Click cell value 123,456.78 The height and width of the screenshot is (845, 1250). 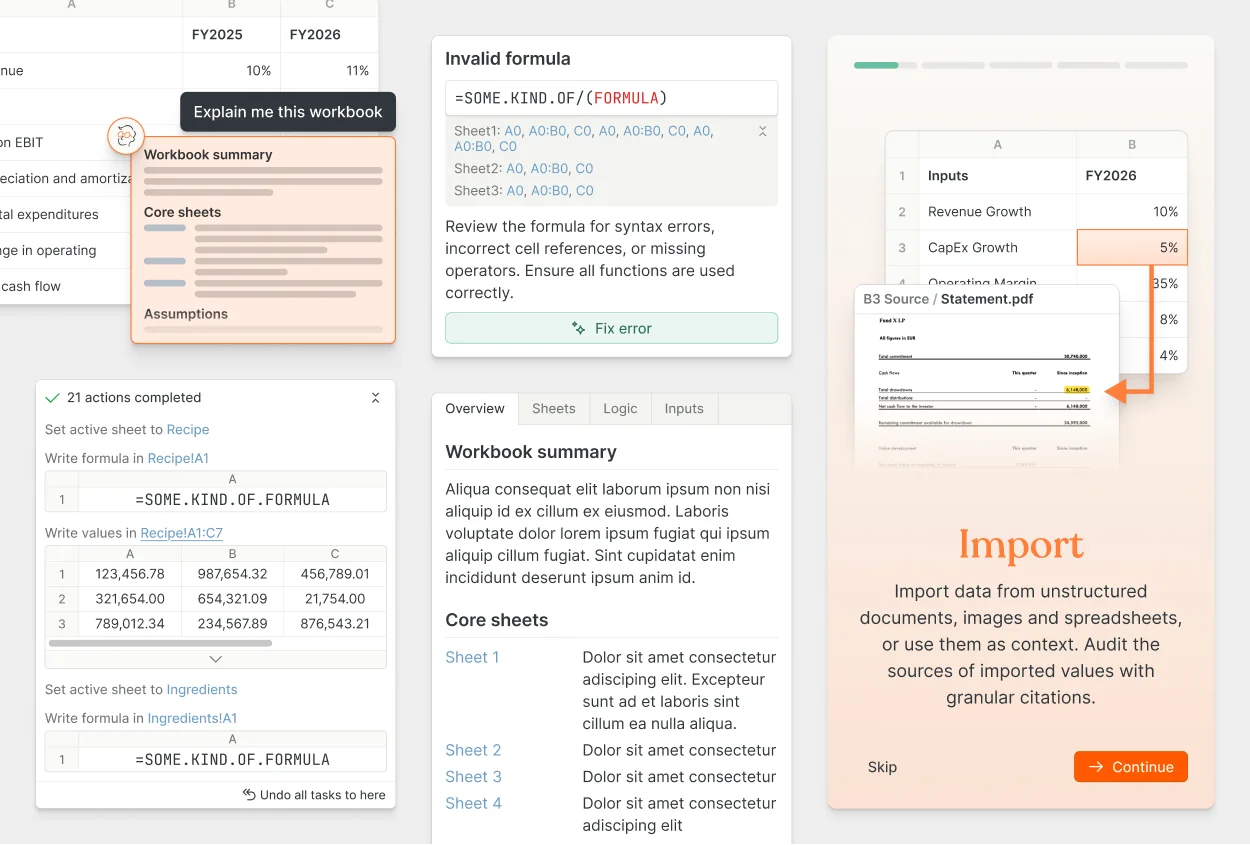(130, 574)
